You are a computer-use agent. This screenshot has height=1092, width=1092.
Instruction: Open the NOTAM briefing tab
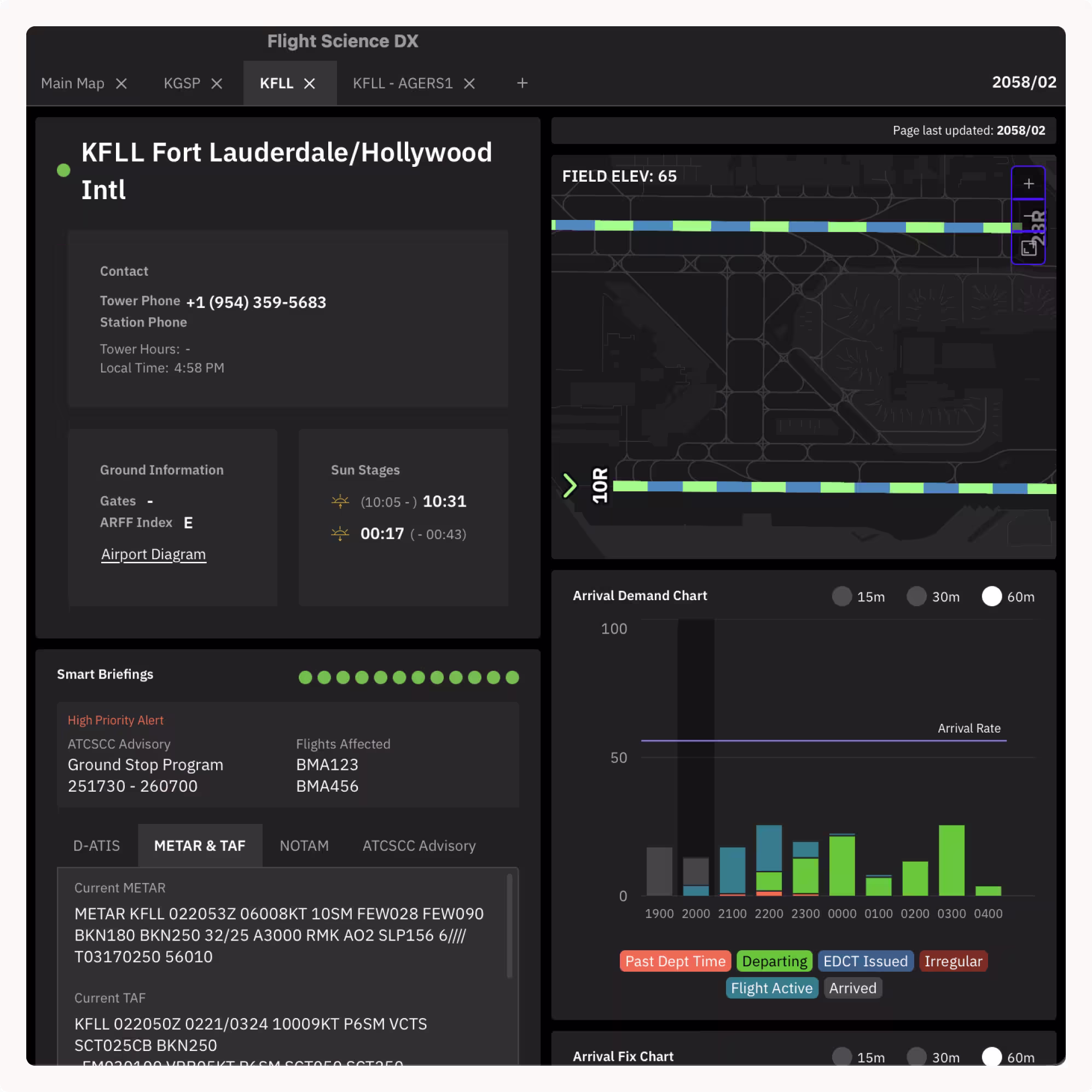point(304,846)
